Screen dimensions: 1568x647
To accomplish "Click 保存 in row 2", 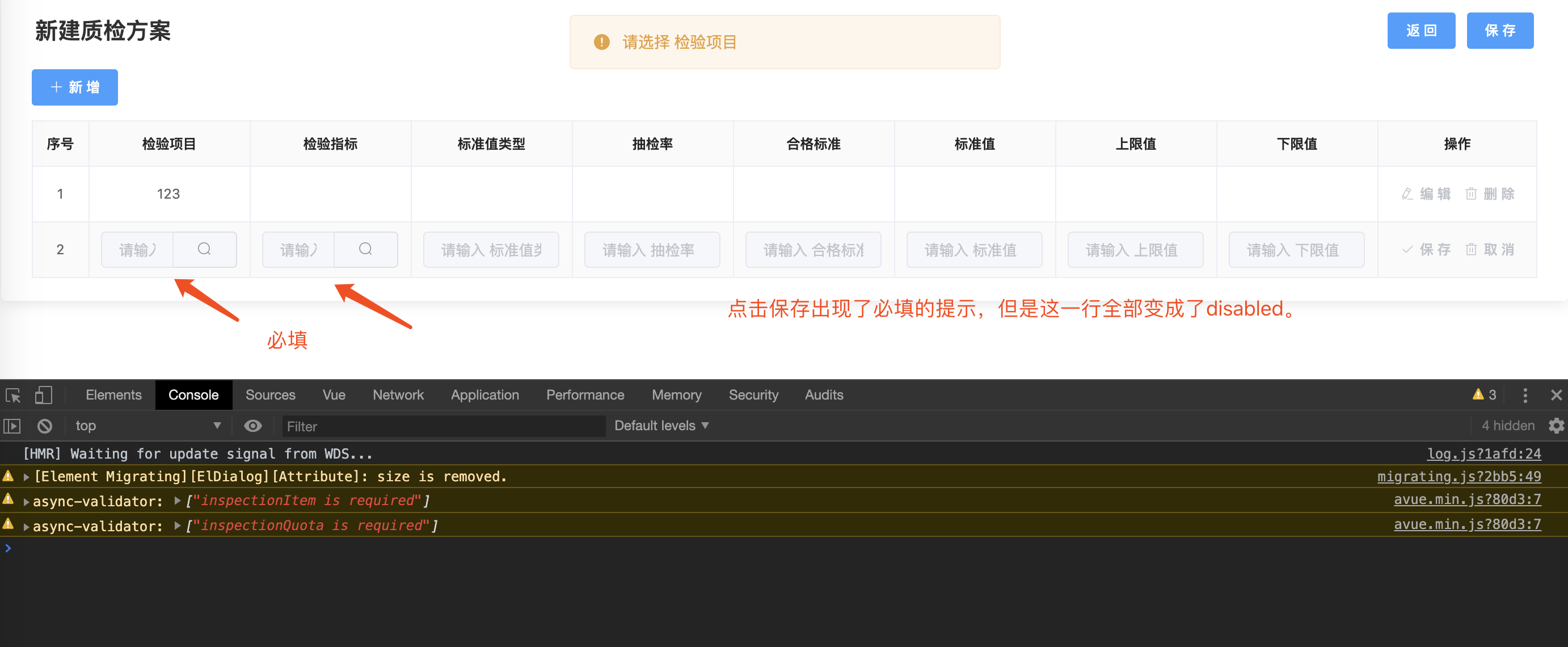I will [1426, 250].
